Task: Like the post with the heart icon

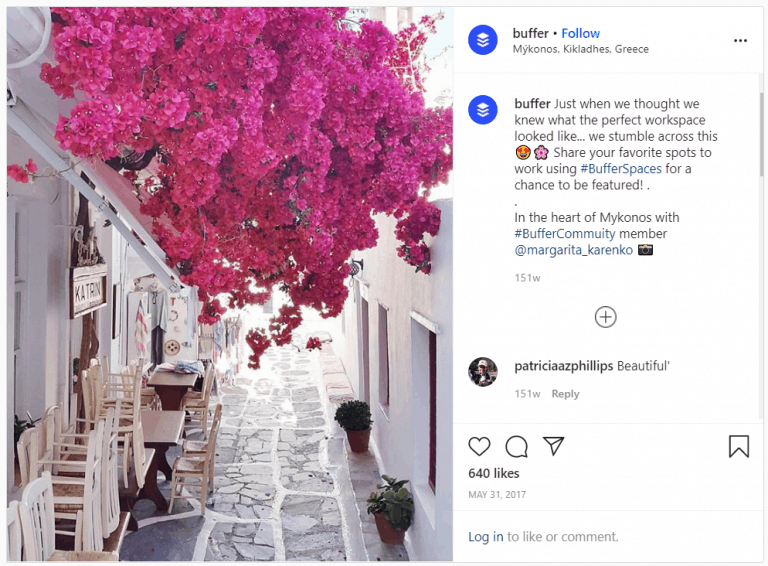Action: [479, 447]
